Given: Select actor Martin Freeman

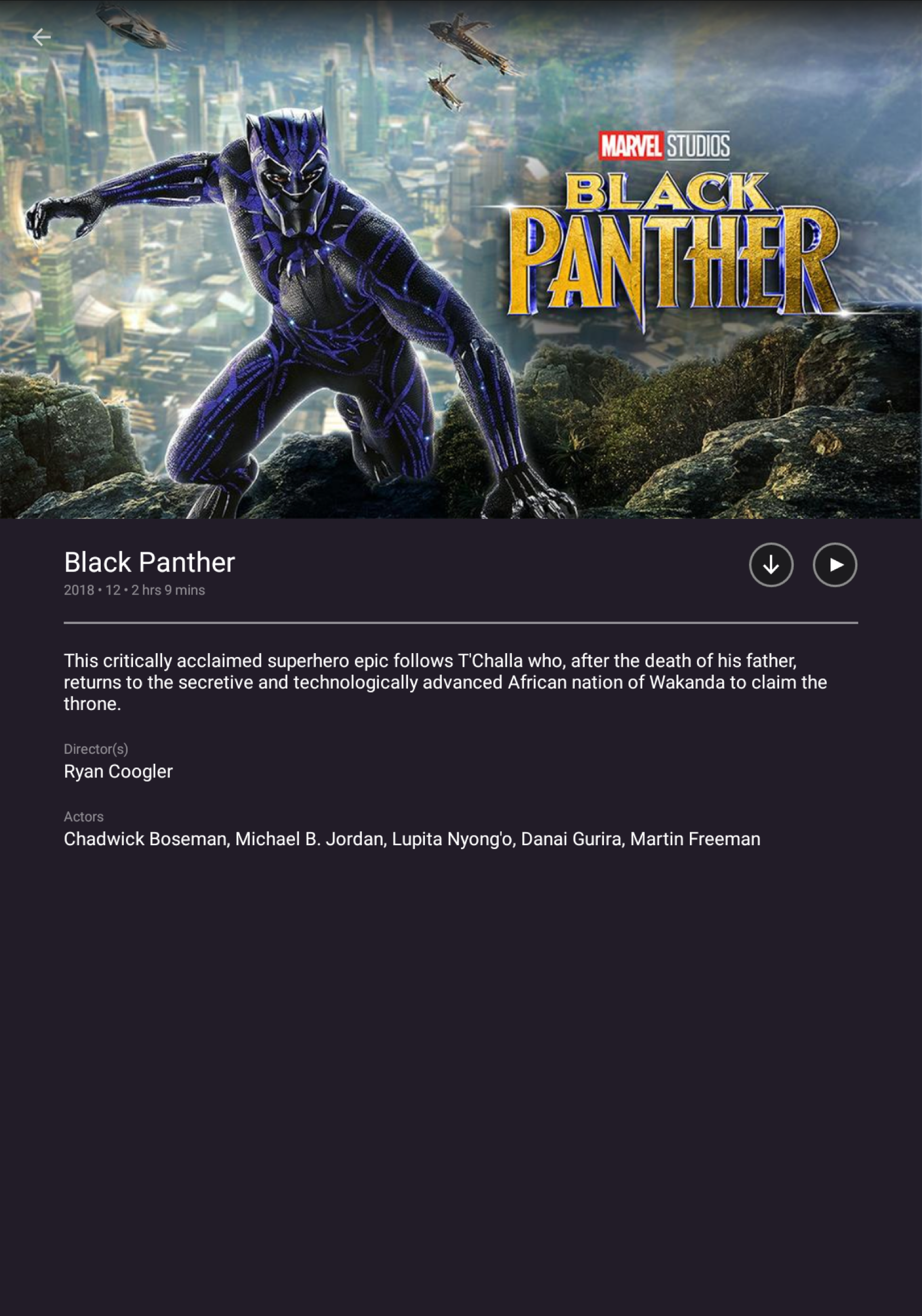Looking at the screenshot, I should 695,839.
